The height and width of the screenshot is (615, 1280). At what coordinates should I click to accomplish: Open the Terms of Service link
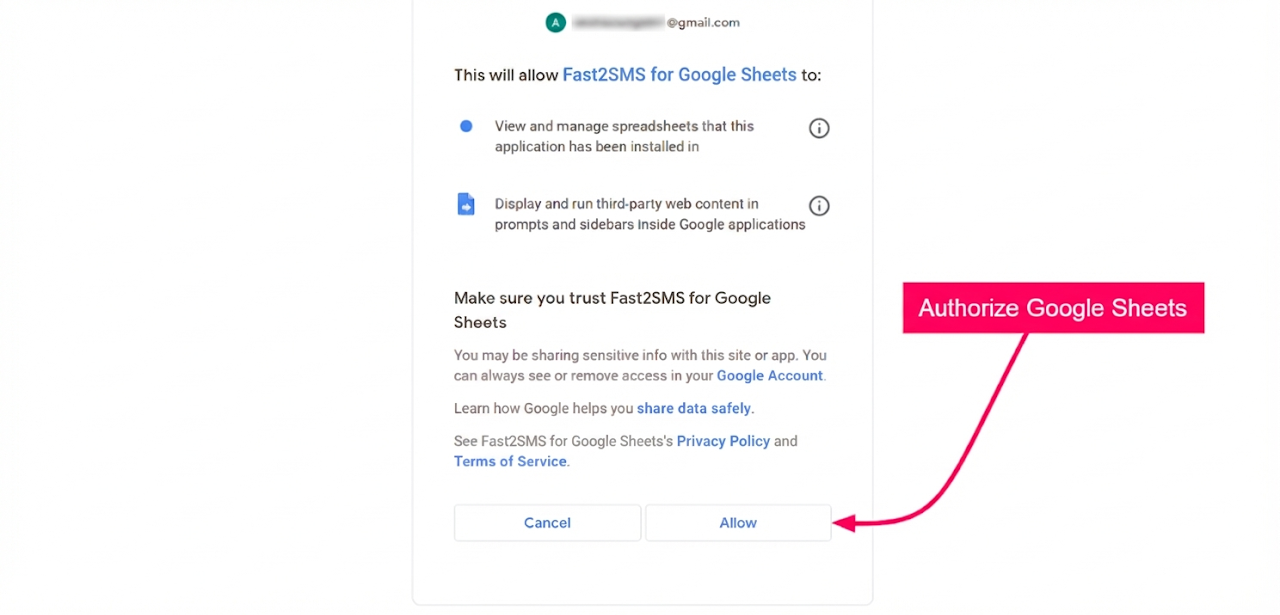510,461
